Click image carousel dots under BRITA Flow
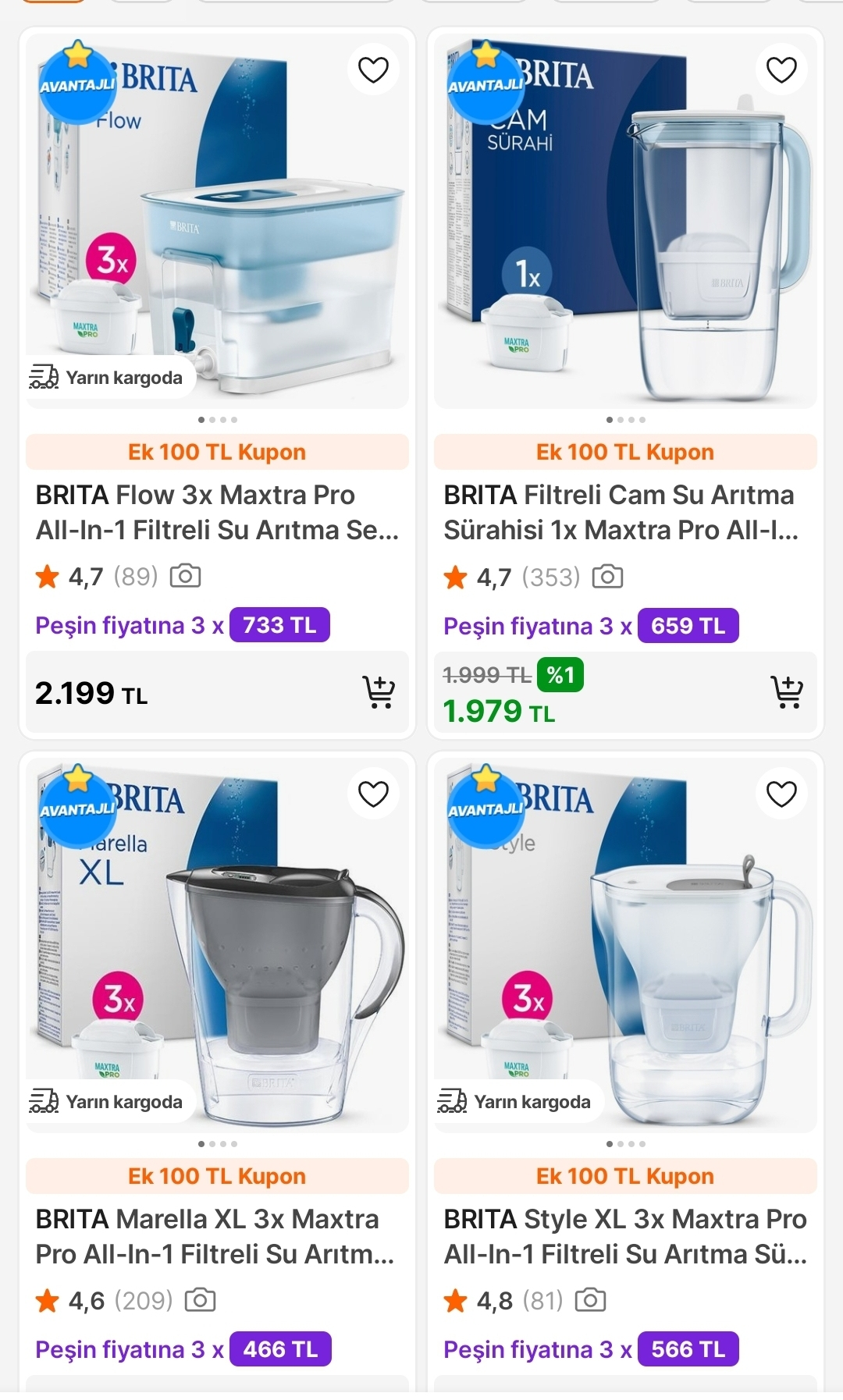 click(217, 420)
